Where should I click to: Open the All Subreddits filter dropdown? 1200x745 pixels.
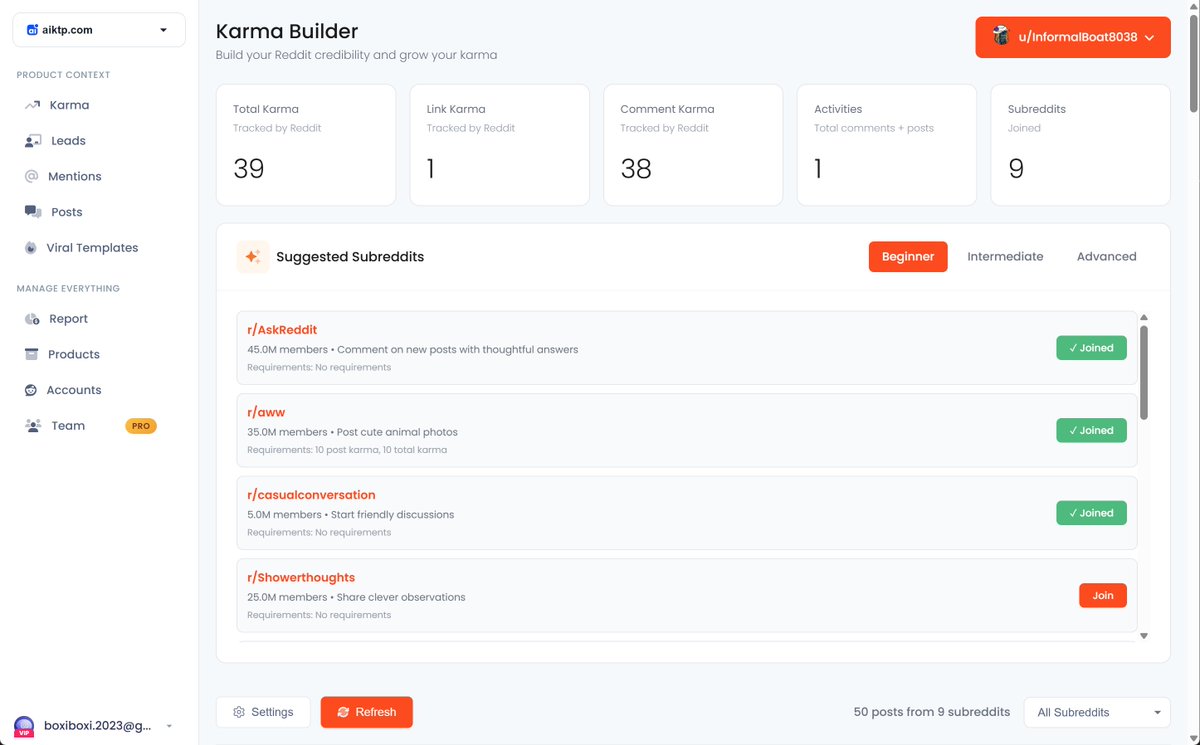(1097, 712)
